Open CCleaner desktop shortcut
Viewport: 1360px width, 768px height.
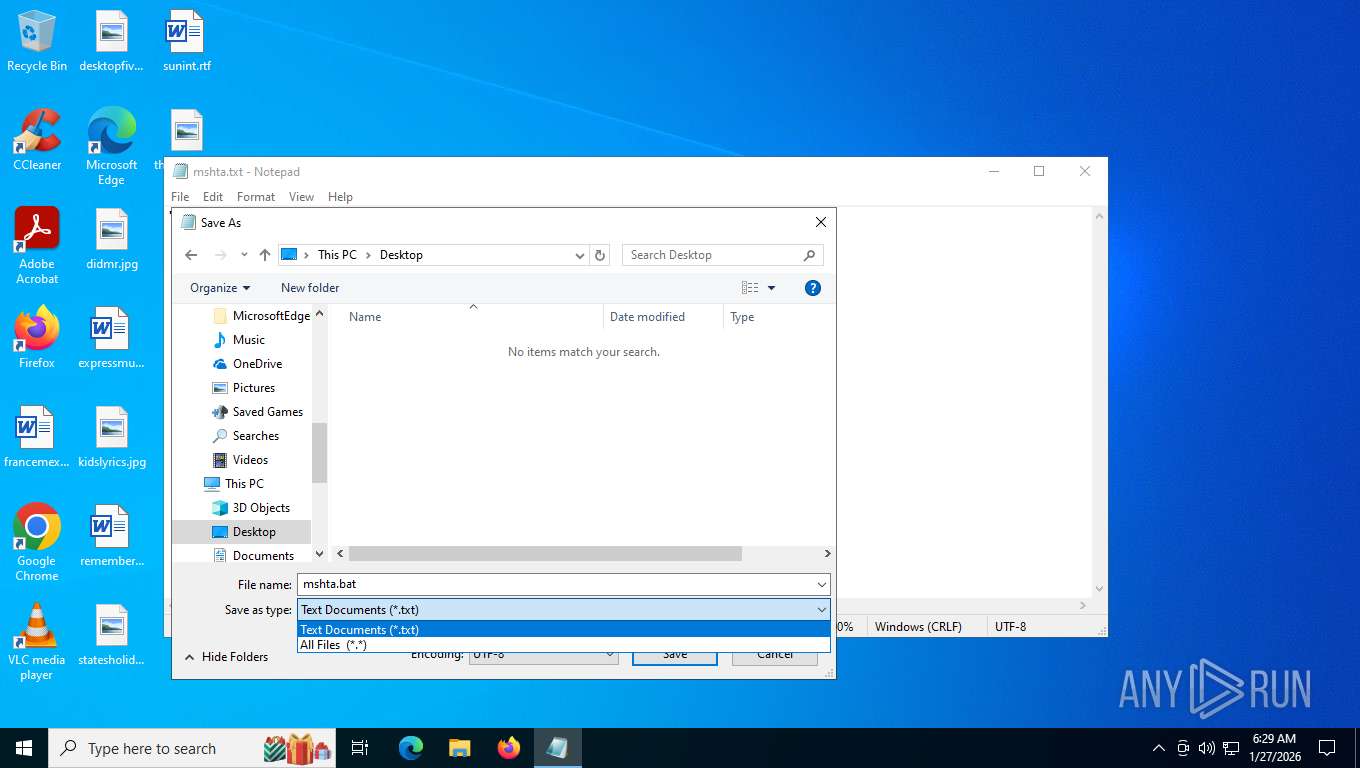click(x=37, y=140)
